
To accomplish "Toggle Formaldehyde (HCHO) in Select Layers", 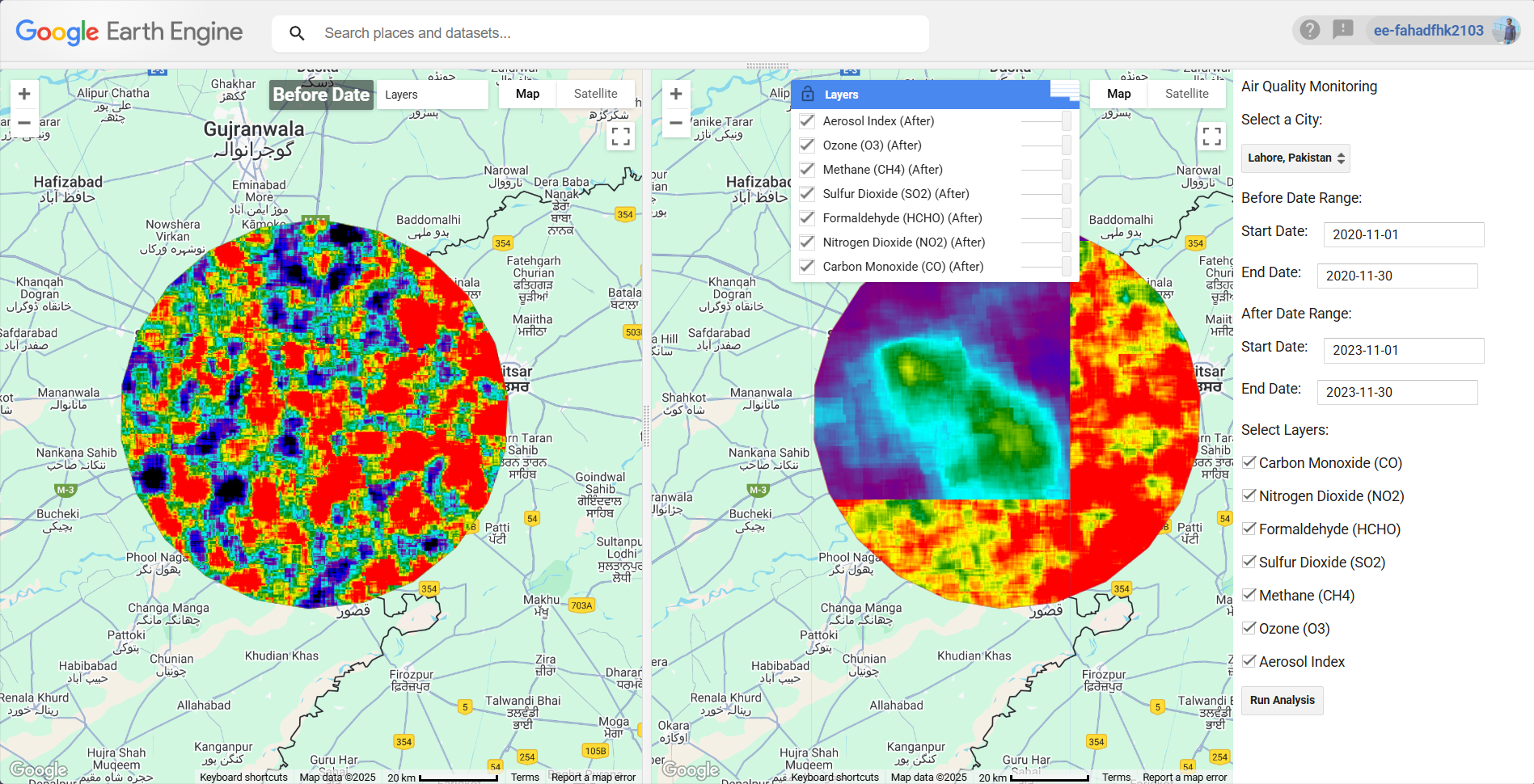I will tap(1249, 529).
